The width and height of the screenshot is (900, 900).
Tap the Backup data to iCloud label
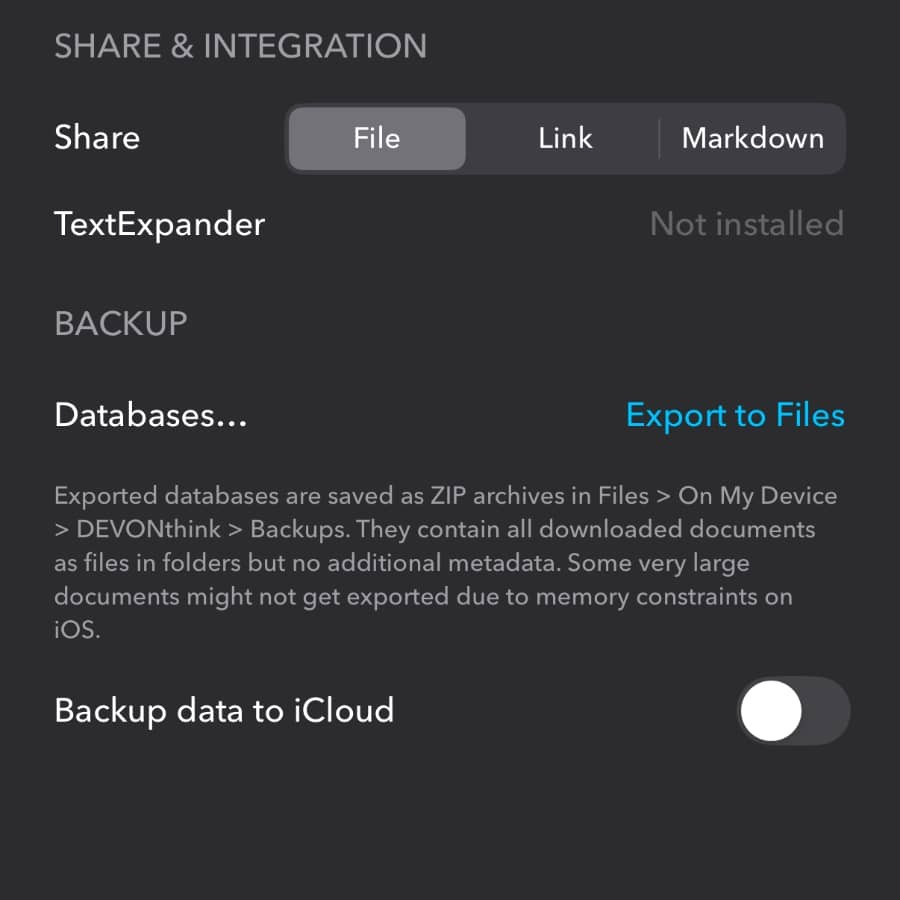pyautogui.click(x=224, y=711)
